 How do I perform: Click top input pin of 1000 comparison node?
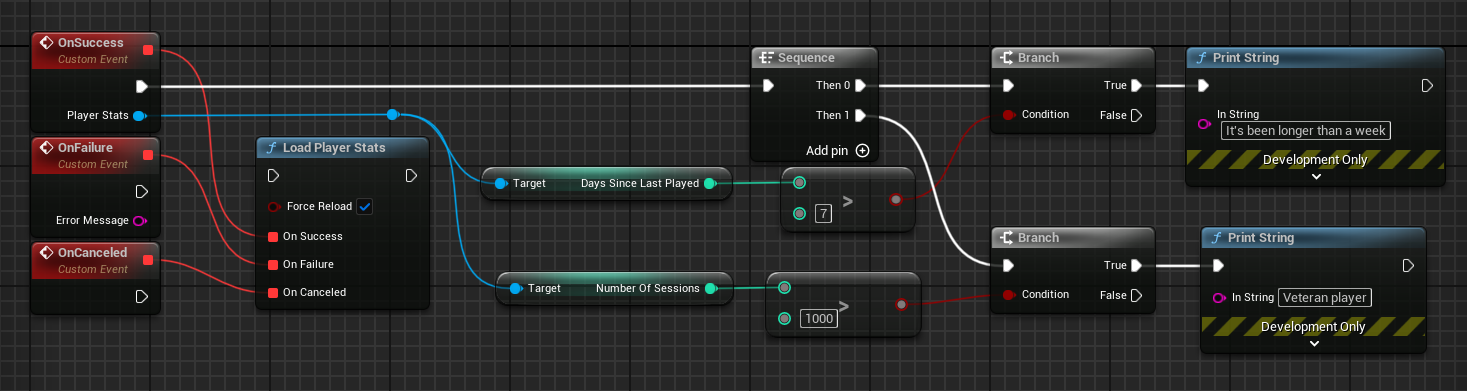784,288
